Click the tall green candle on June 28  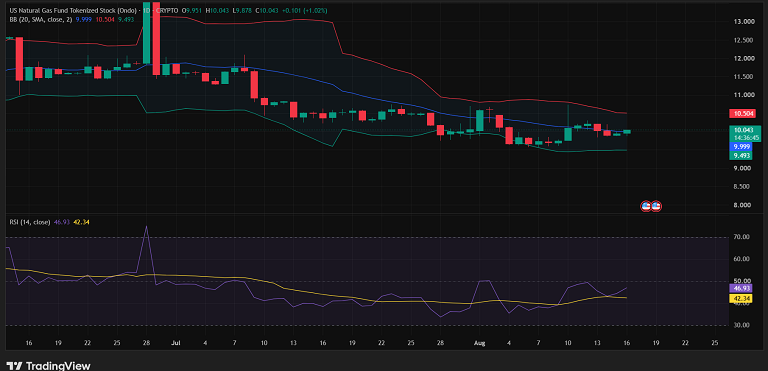coord(146,32)
